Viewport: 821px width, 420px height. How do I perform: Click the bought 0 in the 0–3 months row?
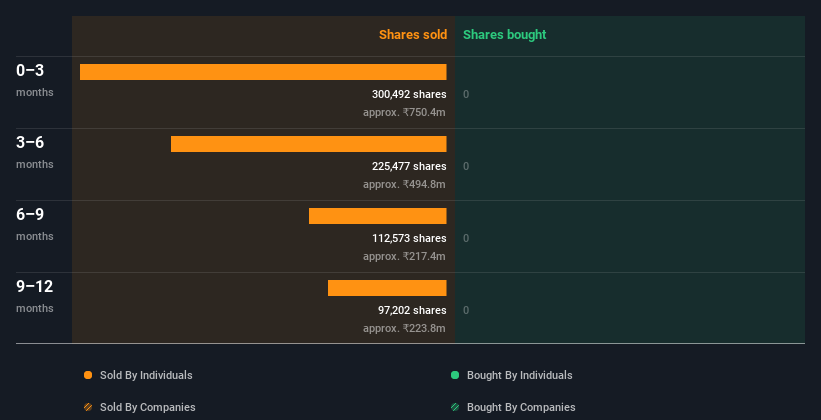(x=466, y=95)
